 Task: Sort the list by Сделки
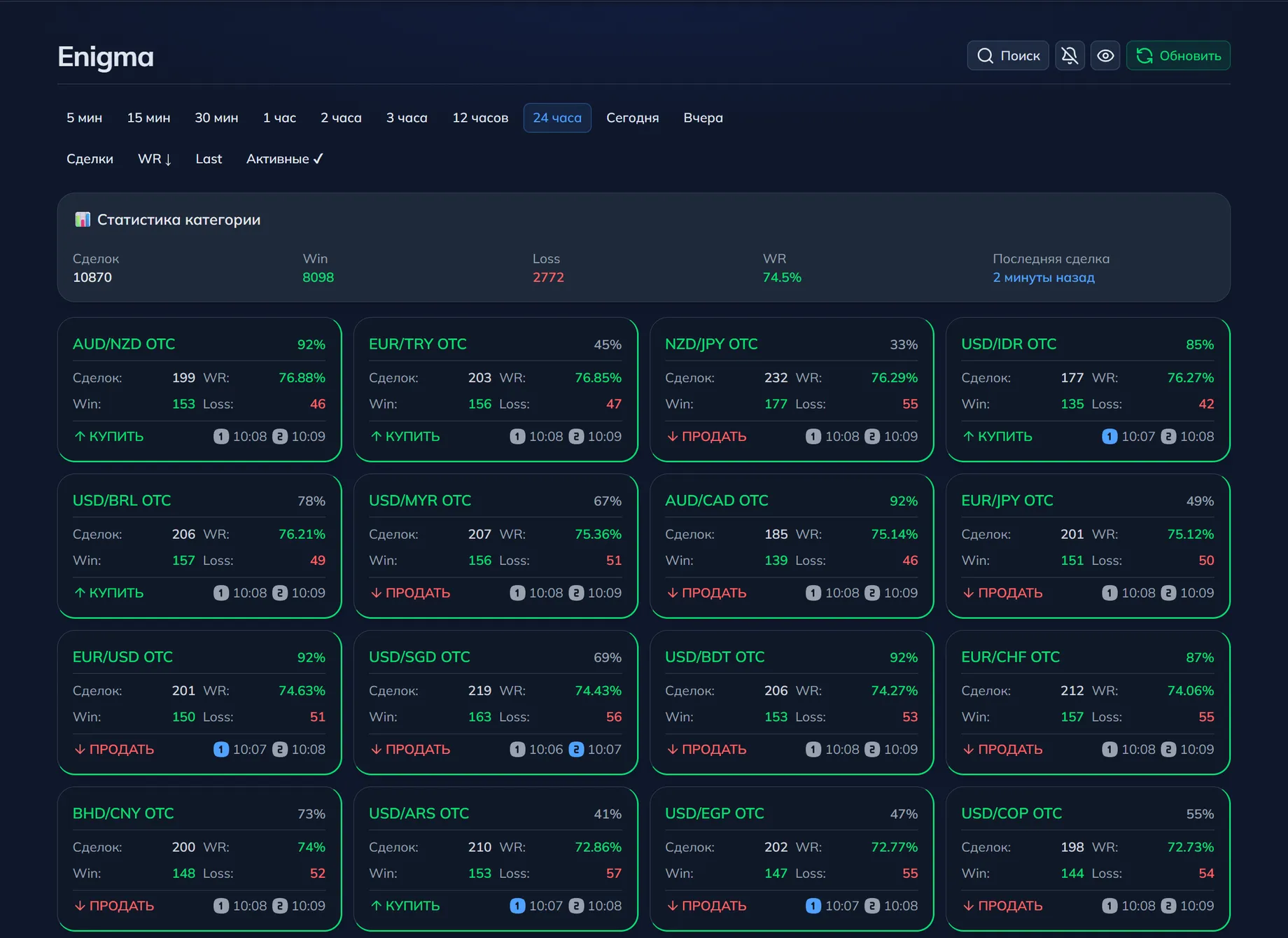pyautogui.click(x=90, y=159)
